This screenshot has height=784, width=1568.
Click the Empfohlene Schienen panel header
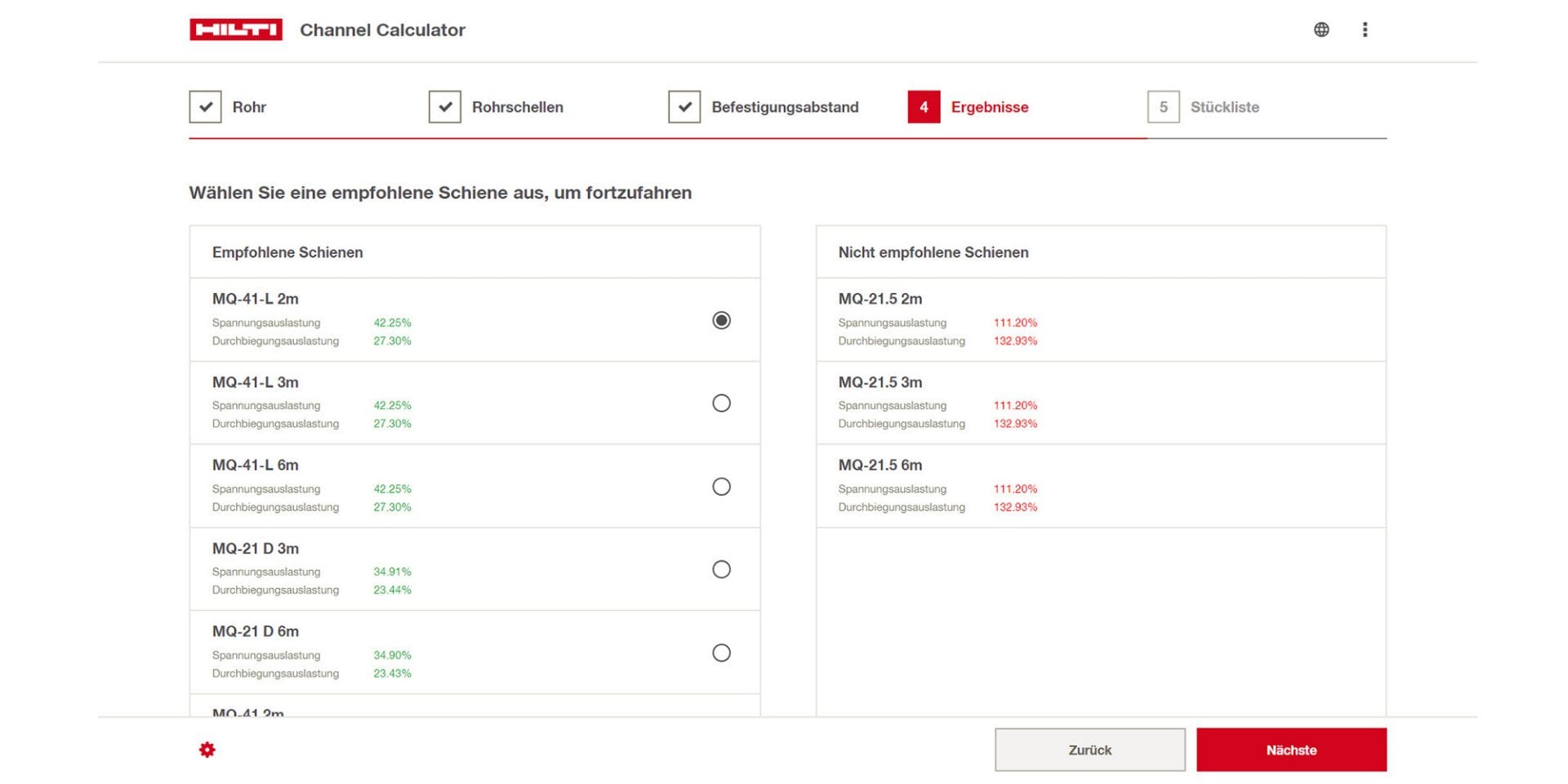[287, 252]
